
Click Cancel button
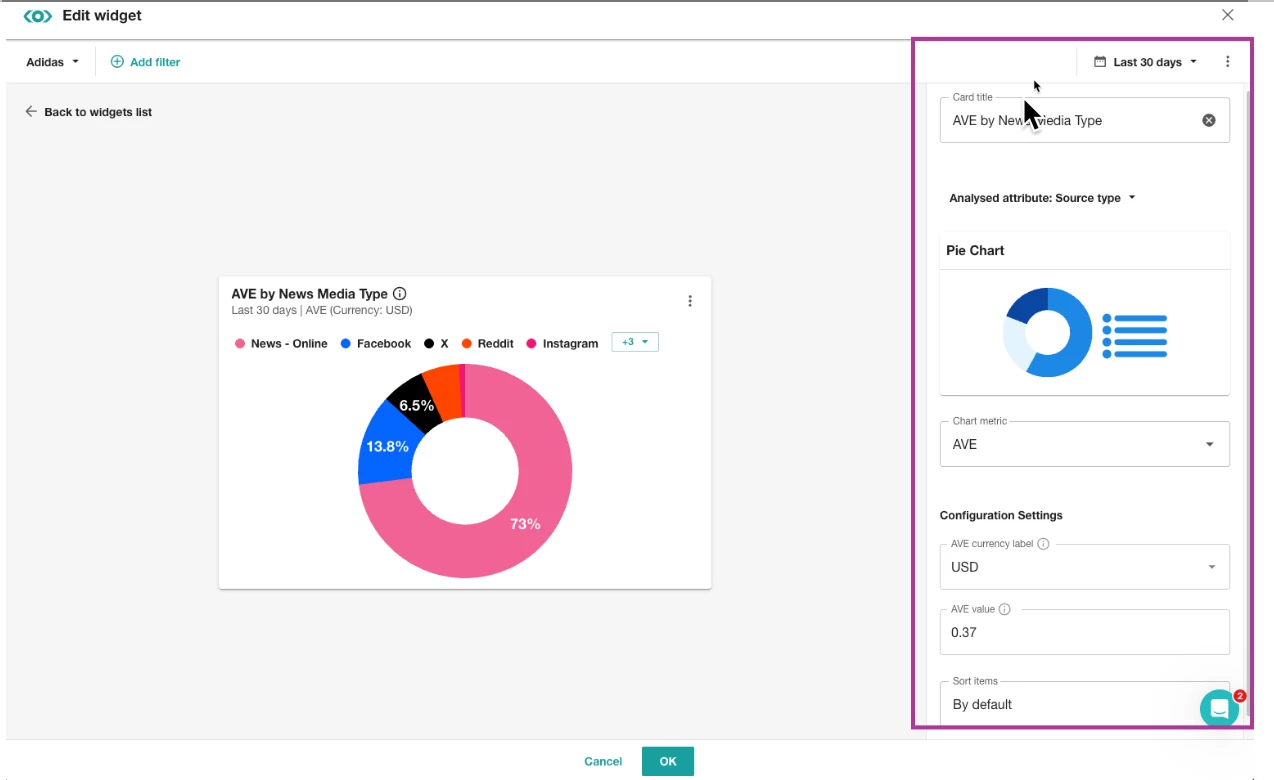tap(603, 761)
